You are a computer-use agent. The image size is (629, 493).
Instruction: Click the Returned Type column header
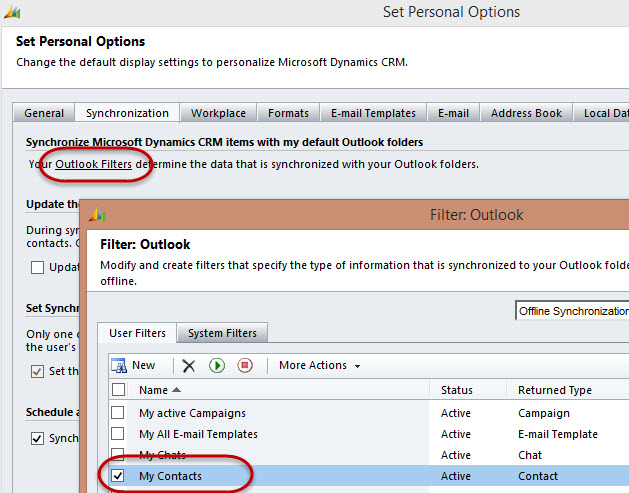[555, 390]
